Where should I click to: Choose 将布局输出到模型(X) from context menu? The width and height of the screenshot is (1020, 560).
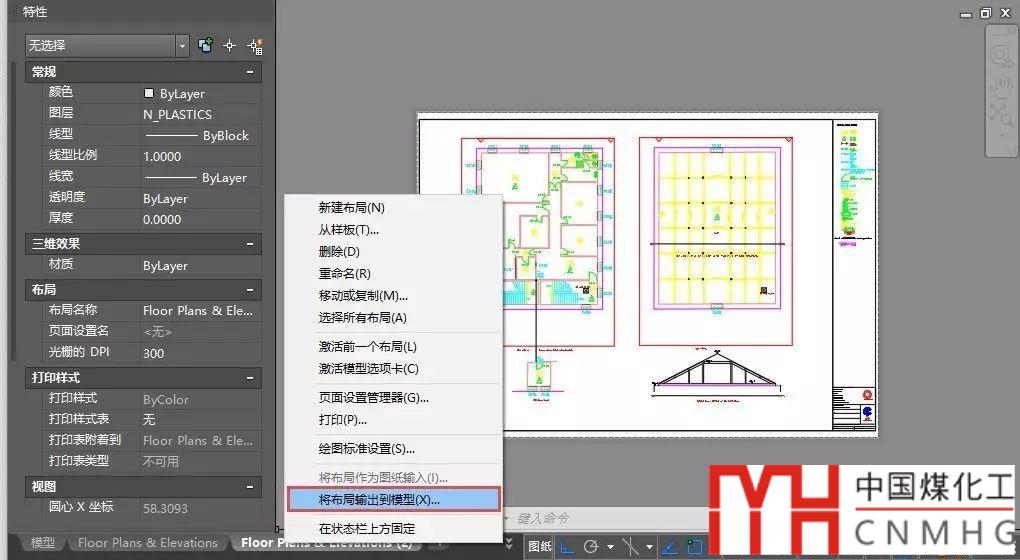(392, 499)
